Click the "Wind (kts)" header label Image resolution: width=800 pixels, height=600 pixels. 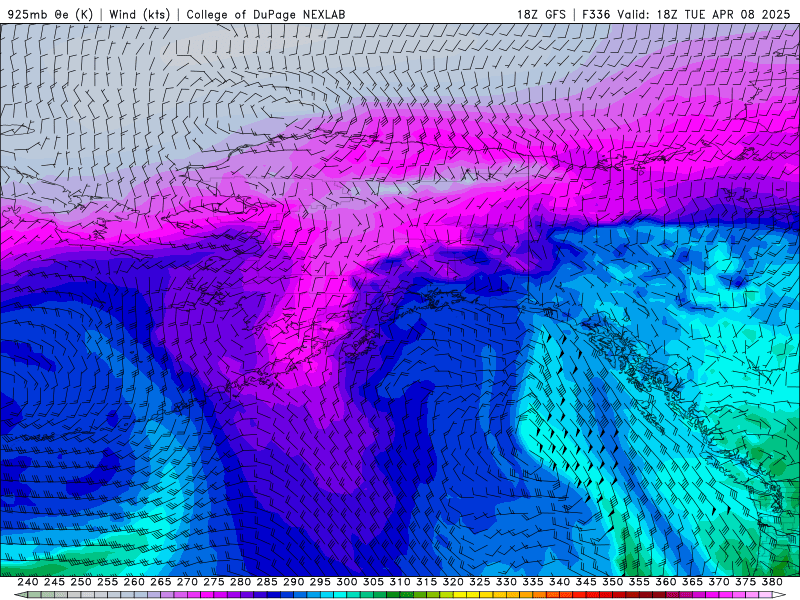(x=139, y=14)
